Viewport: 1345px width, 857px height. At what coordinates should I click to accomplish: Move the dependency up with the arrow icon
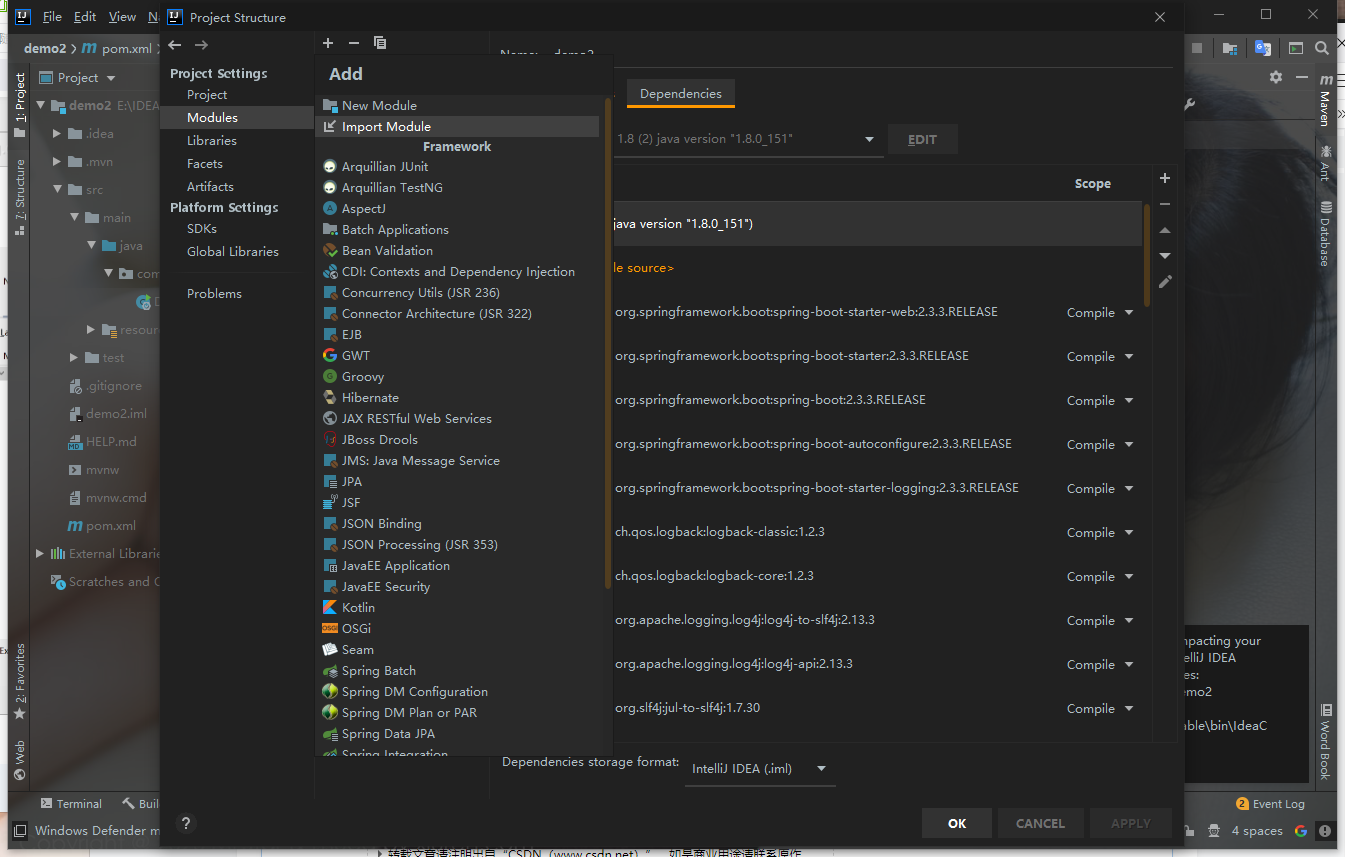pos(1165,230)
